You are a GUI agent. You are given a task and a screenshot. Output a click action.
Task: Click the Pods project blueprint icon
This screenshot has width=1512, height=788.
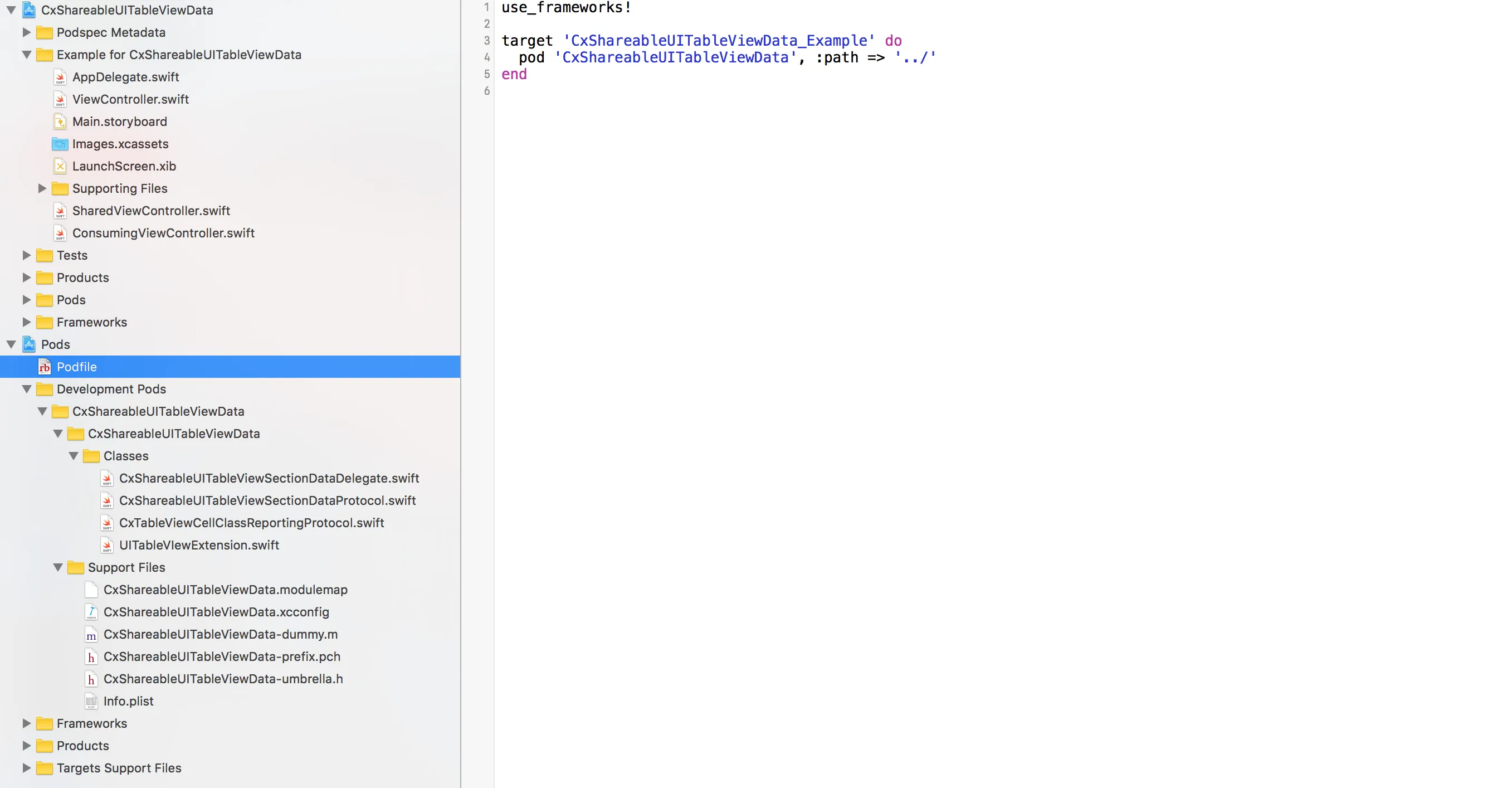tap(30, 344)
